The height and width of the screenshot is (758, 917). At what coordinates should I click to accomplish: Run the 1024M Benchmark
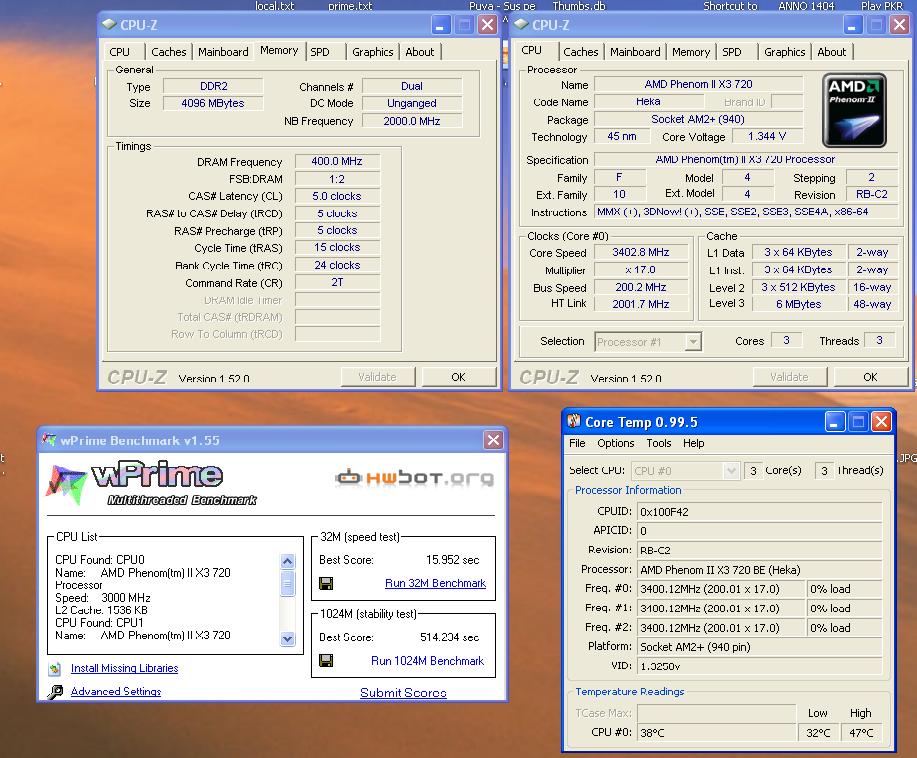[x=428, y=661]
